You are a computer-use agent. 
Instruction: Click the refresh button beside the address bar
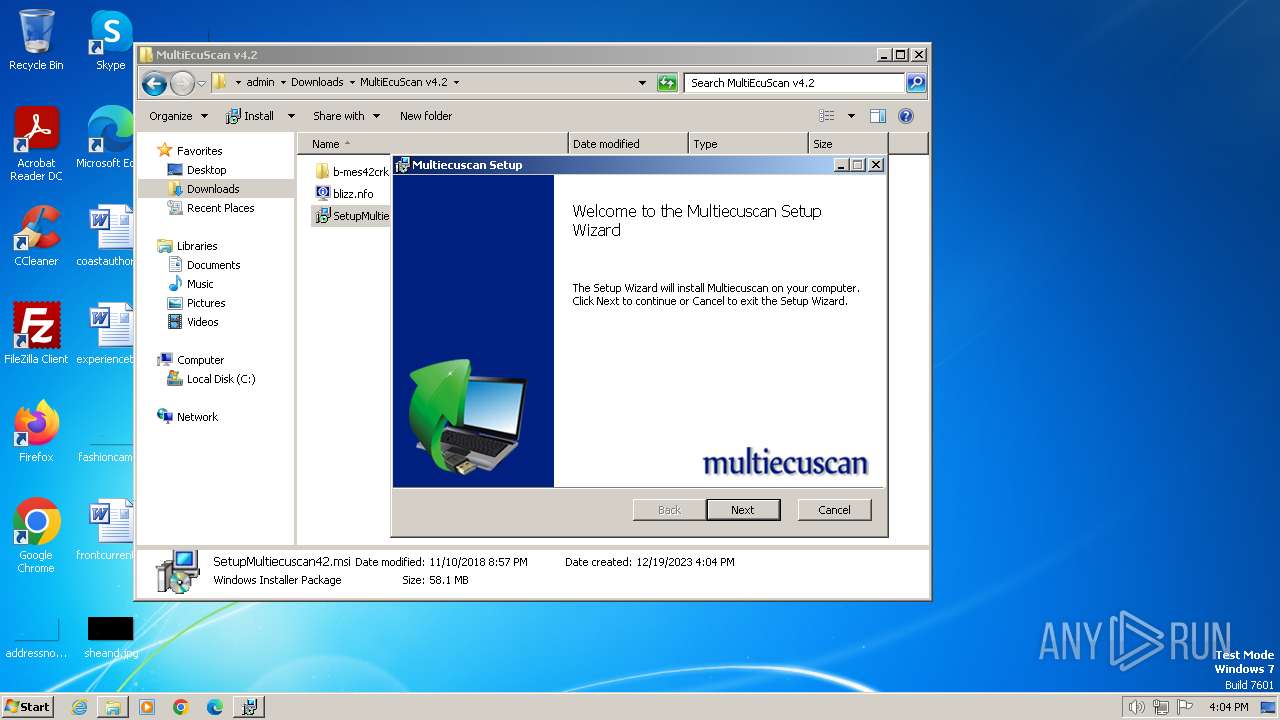[x=667, y=83]
